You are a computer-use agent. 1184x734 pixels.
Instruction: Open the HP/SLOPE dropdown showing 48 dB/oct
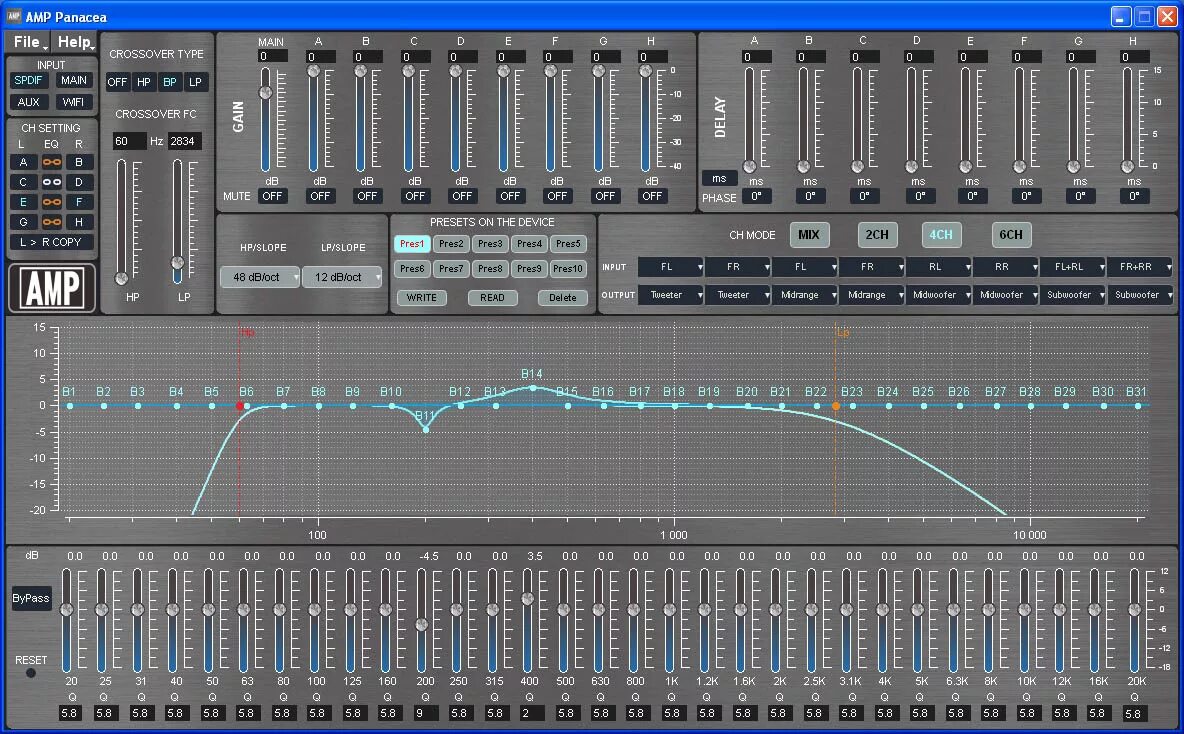click(259, 277)
